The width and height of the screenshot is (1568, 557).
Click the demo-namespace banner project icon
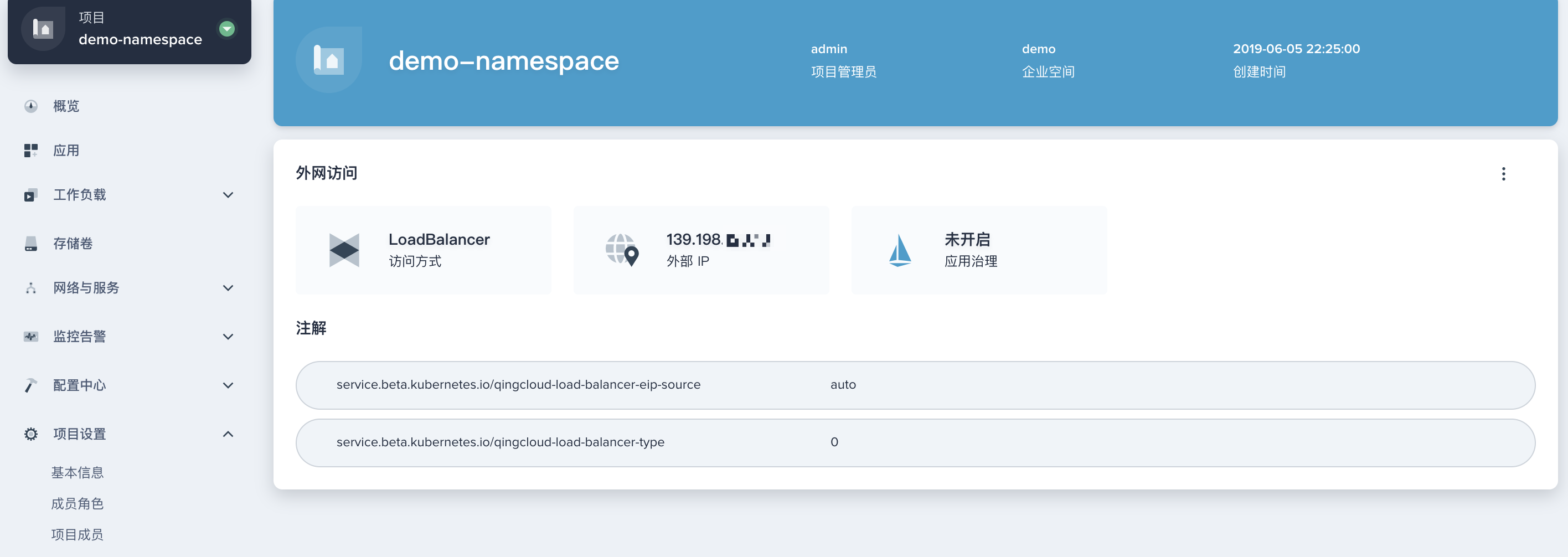(x=329, y=60)
